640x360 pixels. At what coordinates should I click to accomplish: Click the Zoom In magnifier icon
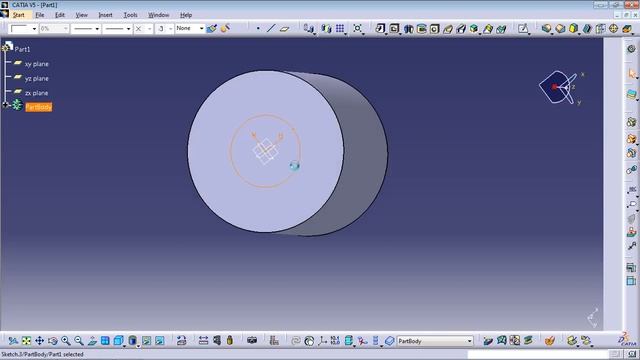pos(65,341)
